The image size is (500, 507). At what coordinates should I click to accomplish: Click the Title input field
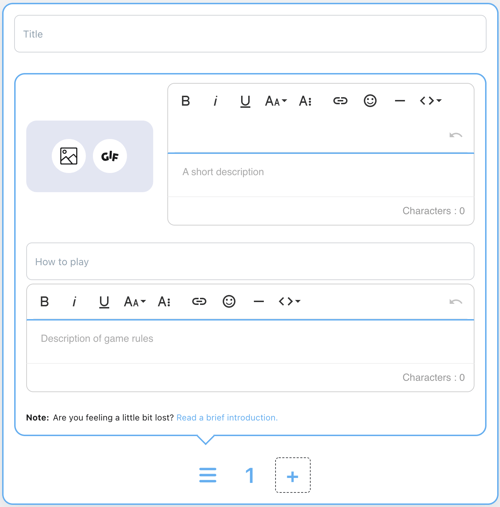(x=250, y=34)
